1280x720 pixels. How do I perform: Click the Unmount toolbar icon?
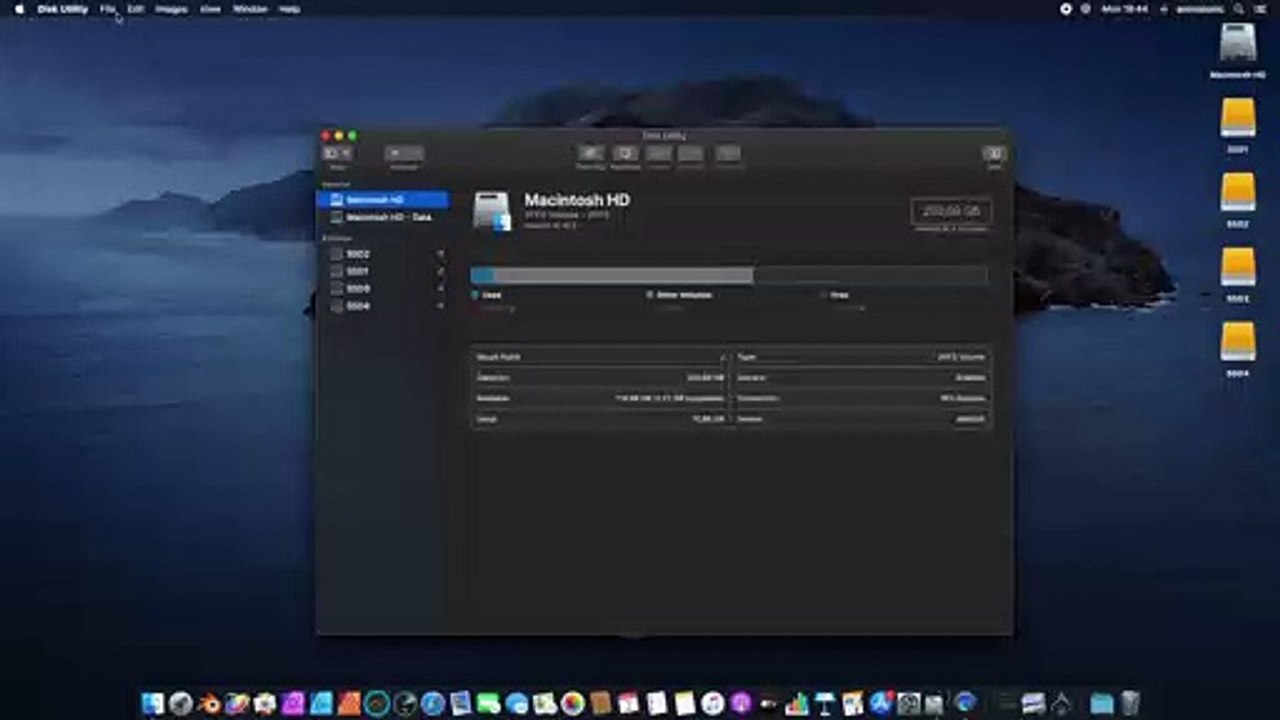[729, 153]
